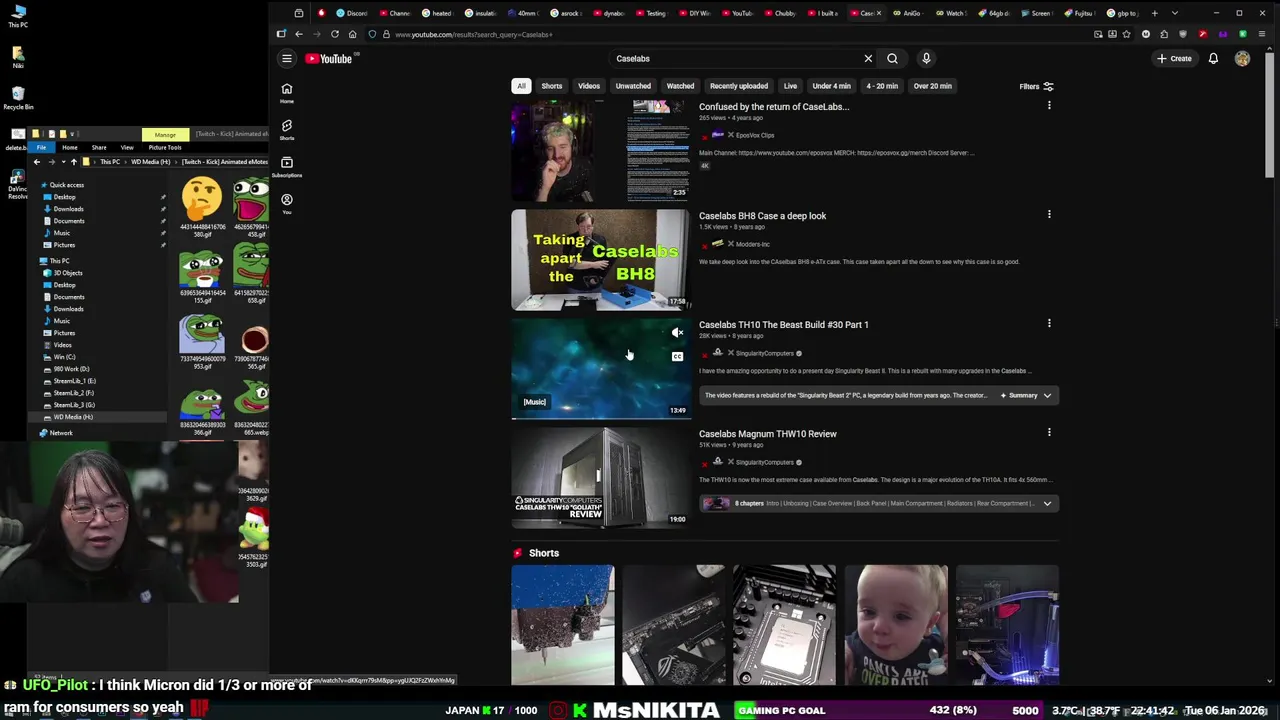Open the You page in the sidebar
Viewport: 1280px width, 720px height.
pos(287,204)
